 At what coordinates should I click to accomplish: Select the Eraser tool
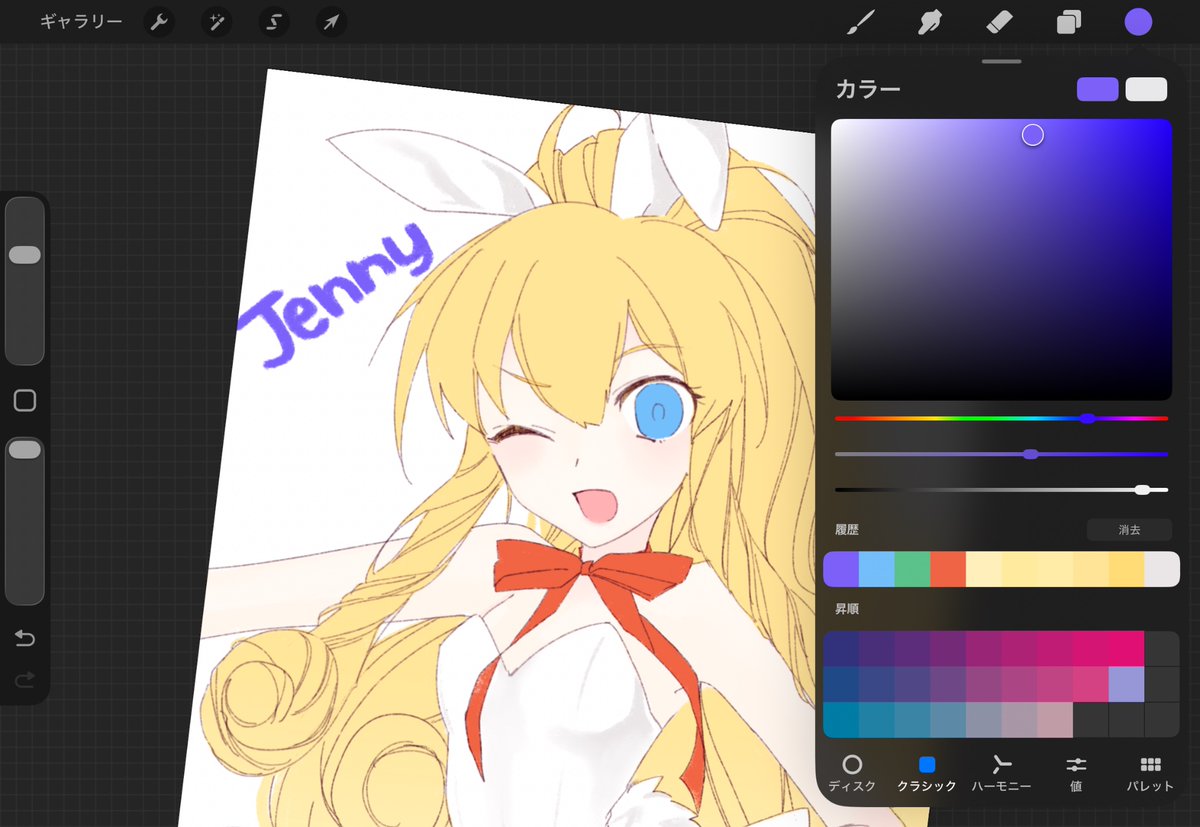click(999, 22)
